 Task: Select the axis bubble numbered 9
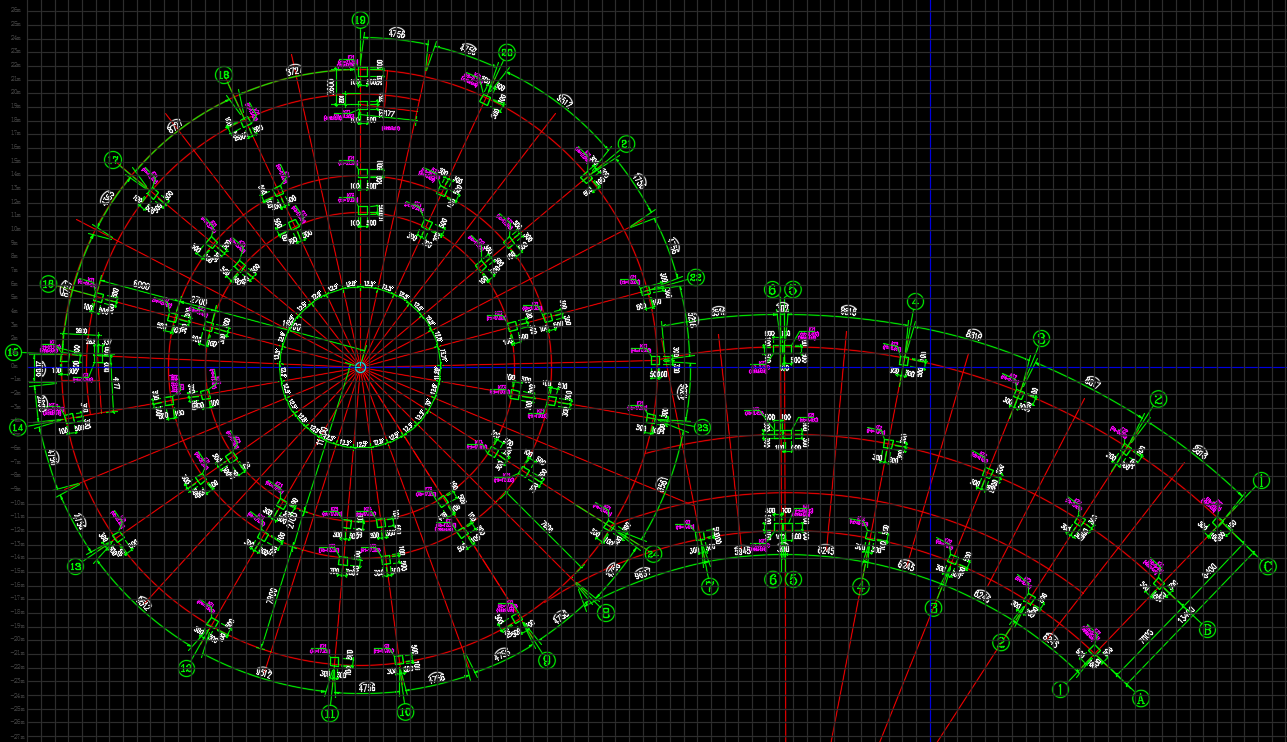tap(546, 660)
